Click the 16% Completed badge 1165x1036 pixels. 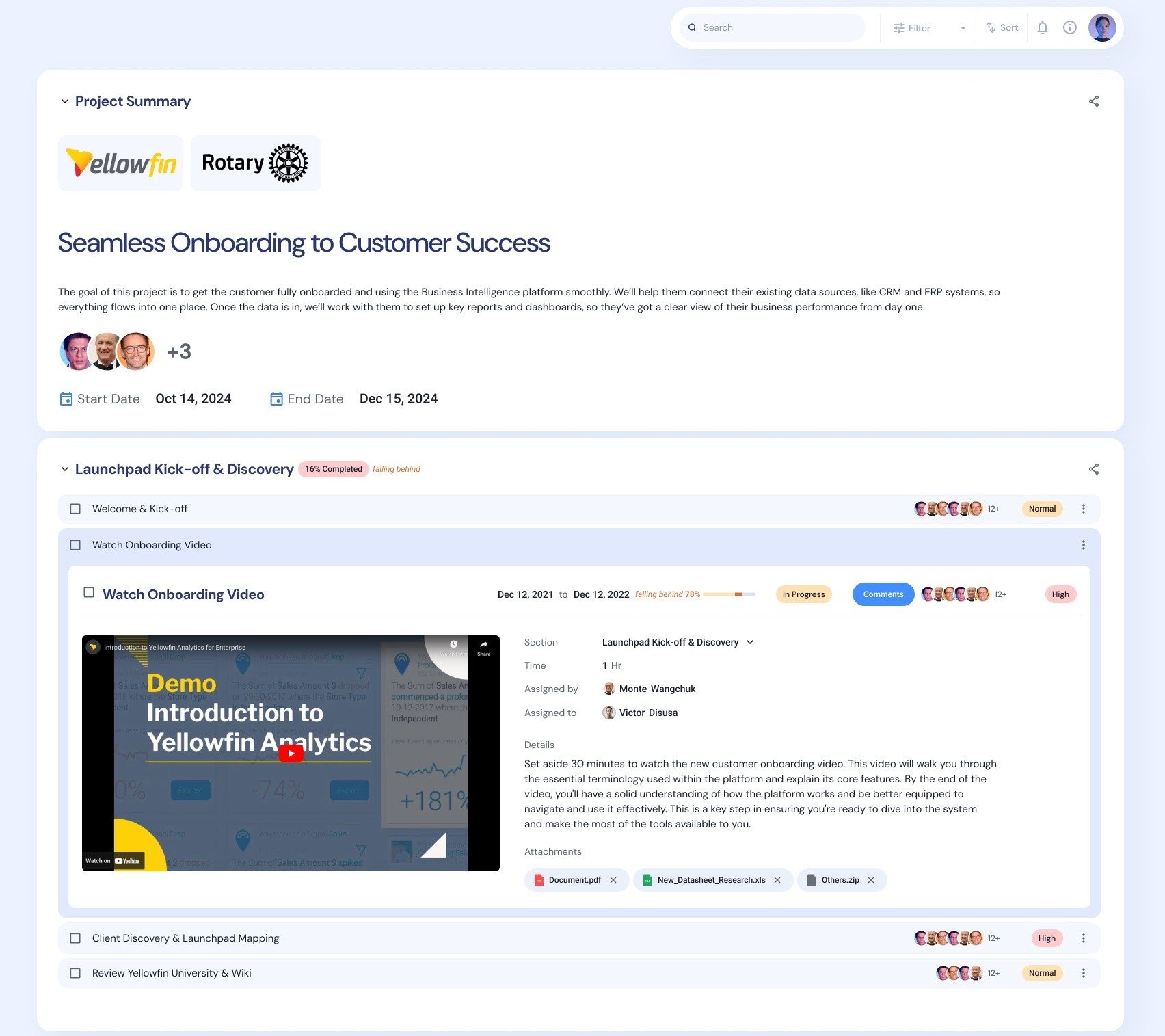tap(334, 469)
